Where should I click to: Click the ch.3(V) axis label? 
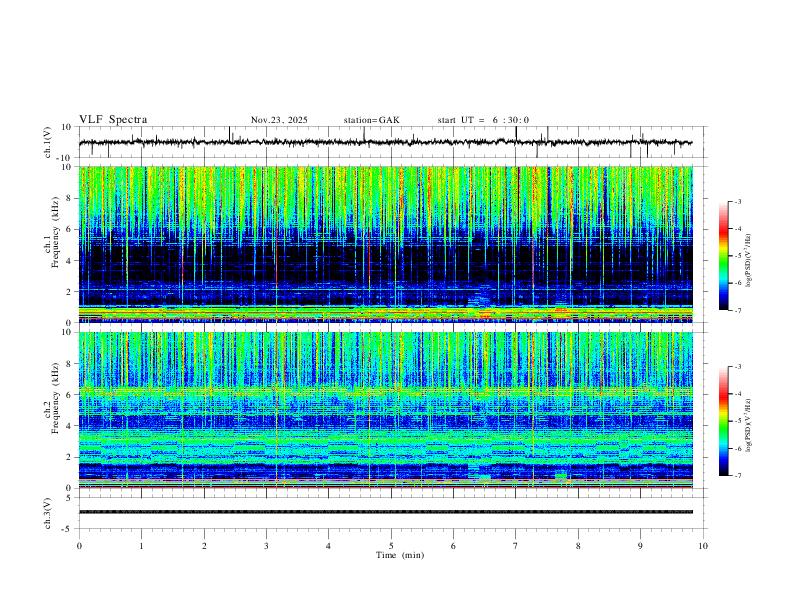point(48,514)
